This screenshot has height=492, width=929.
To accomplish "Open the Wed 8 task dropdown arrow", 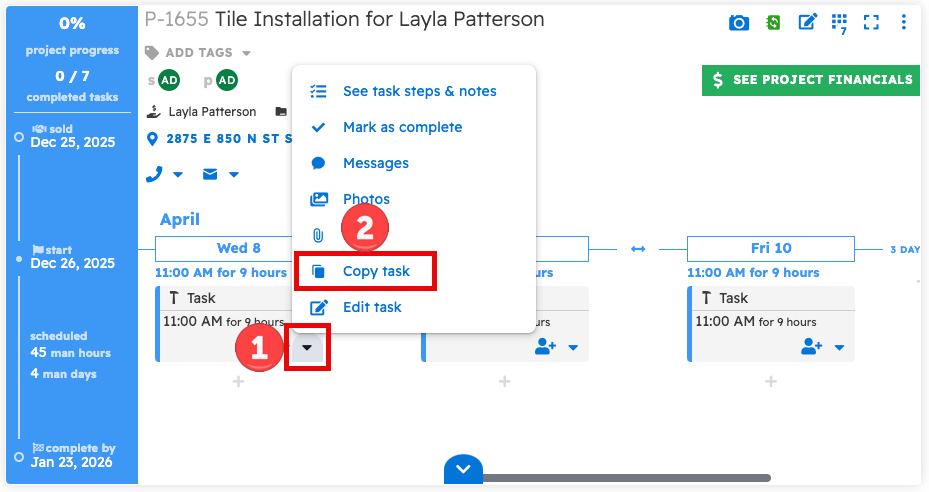I will (307, 348).
